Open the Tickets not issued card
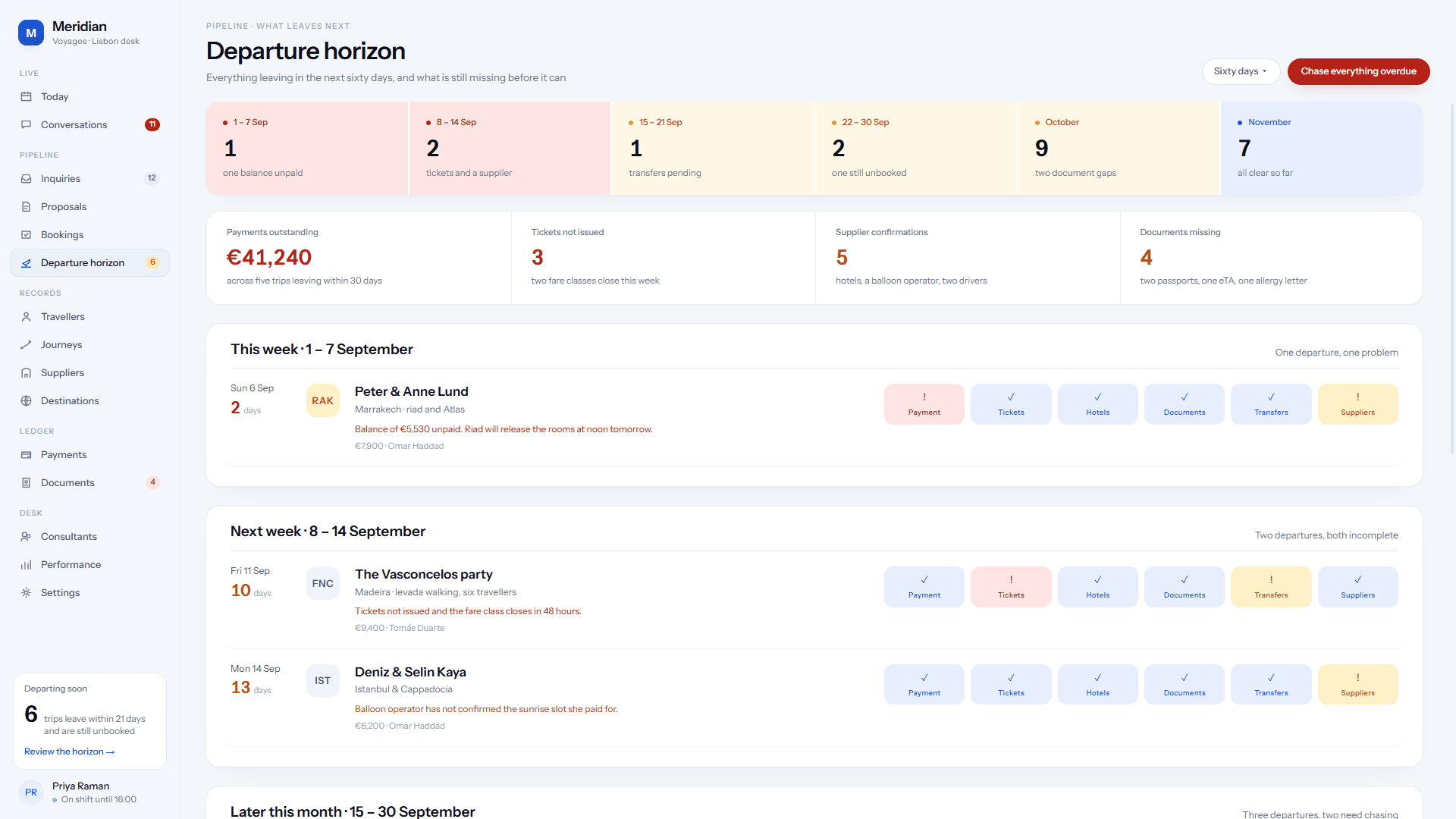 tap(664, 258)
